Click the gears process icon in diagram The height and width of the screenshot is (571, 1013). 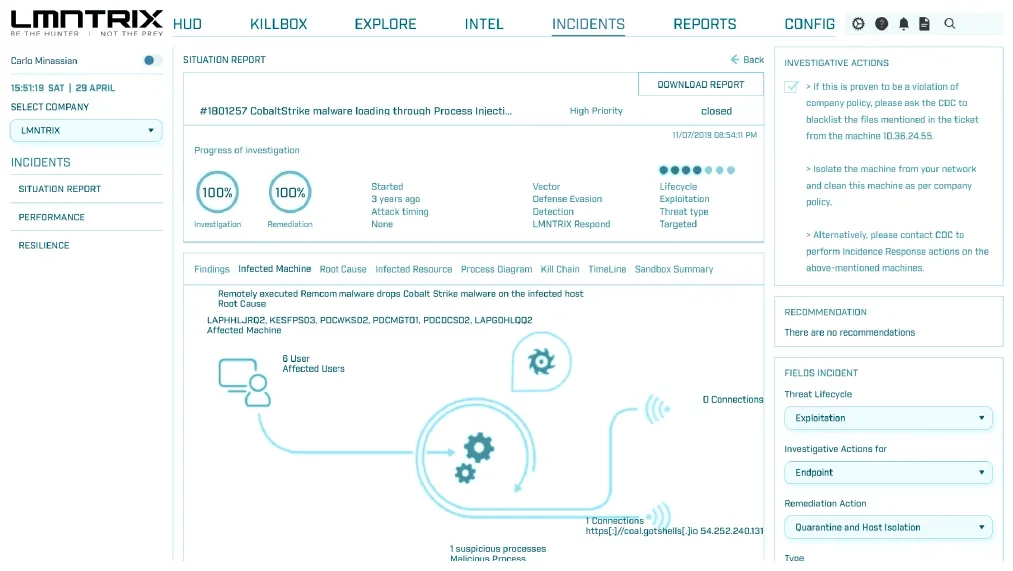pyautogui.click(x=474, y=458)
